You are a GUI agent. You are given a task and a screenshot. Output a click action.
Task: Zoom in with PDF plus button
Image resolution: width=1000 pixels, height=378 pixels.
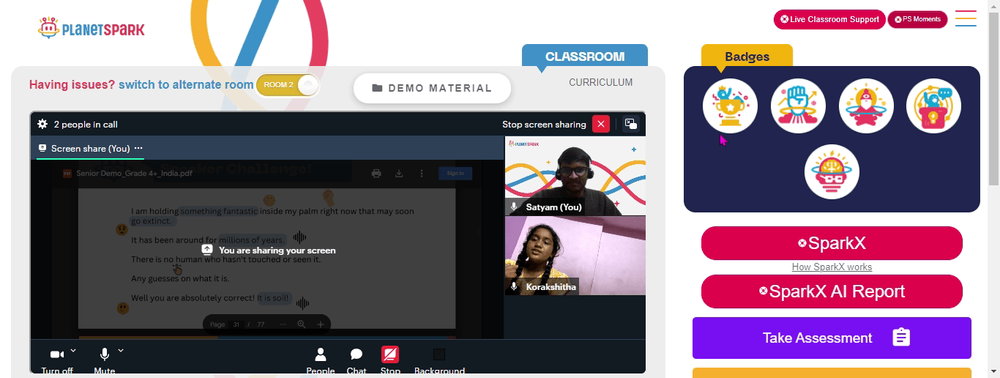point(321,324)
